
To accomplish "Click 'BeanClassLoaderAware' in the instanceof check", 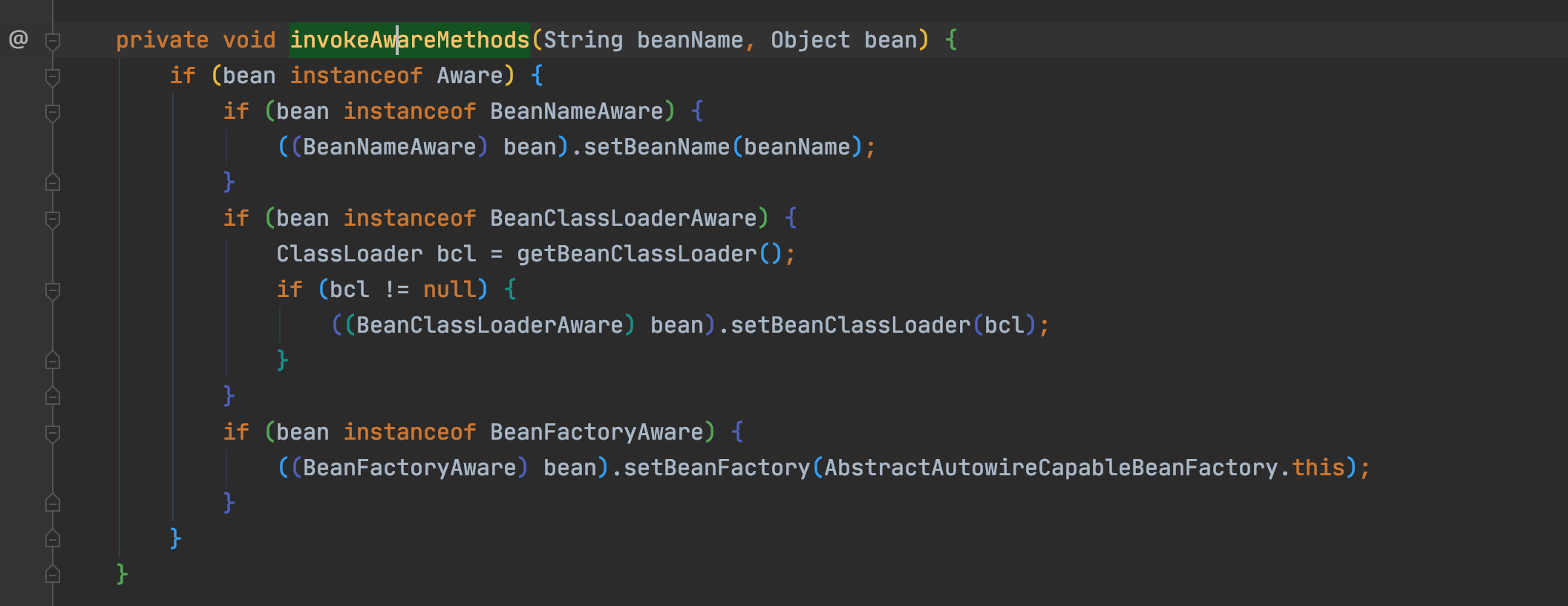I will tap(624, 218).
